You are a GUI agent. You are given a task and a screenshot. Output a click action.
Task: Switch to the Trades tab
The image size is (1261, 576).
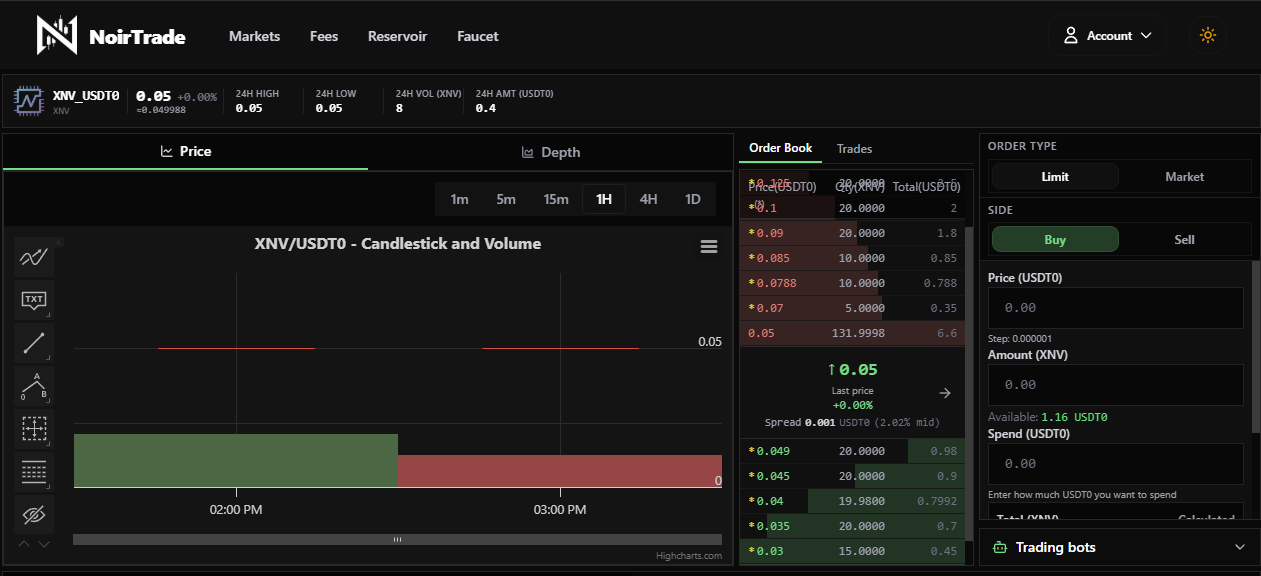855,148
